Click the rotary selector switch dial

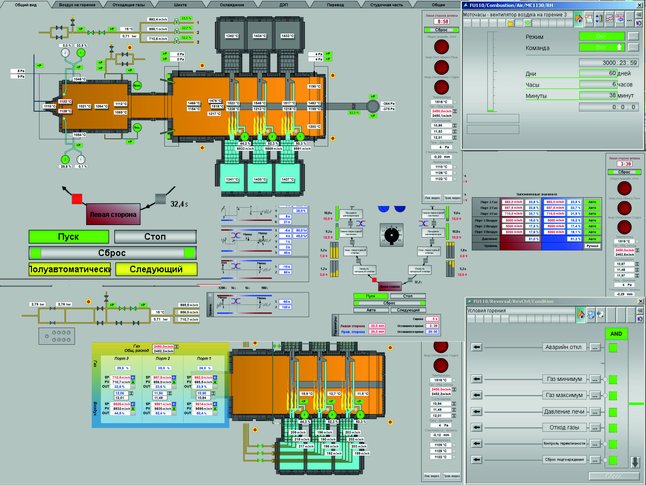pos(391,235)
